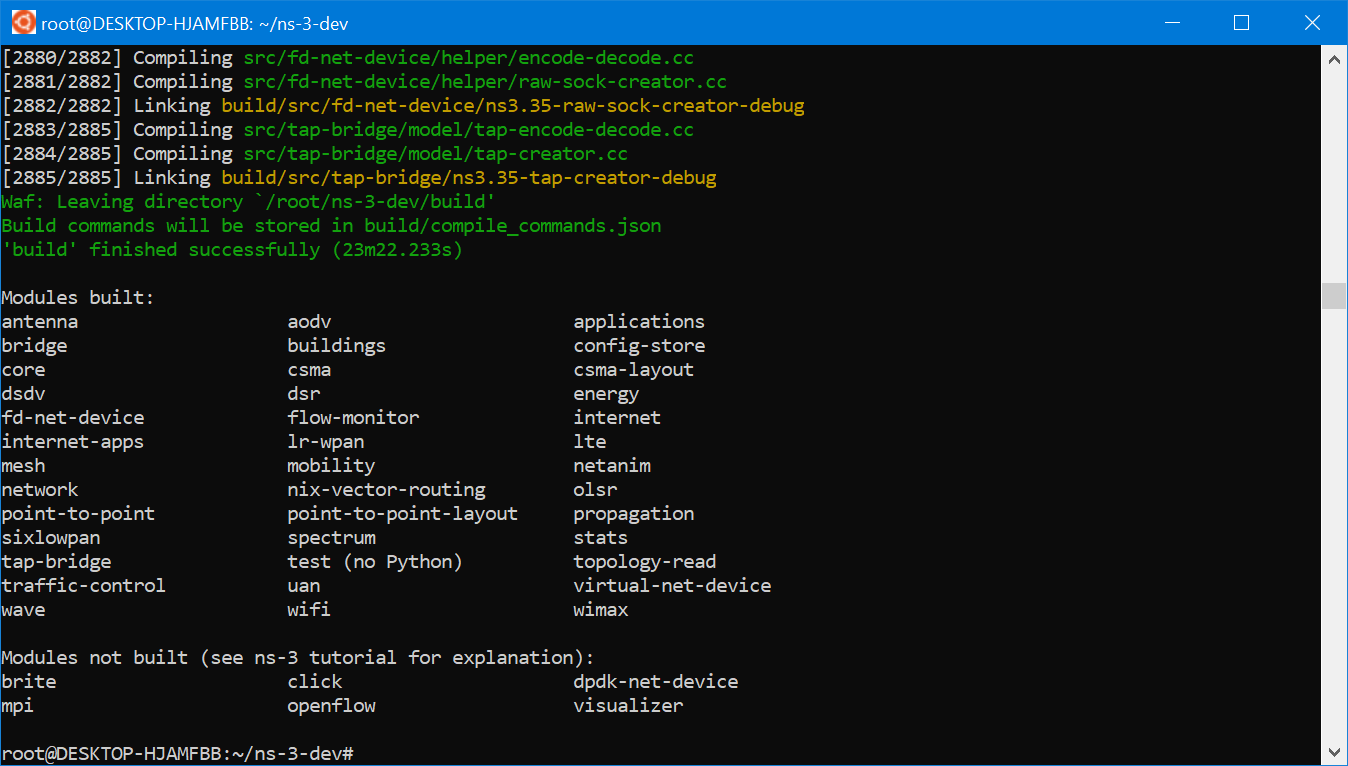The height and width of the screenshot is (766, 1348).
Task: Click the window title 'root@DESKTOP-HJAMFBB: ~/ns-3-dev'
Action: 195,23
